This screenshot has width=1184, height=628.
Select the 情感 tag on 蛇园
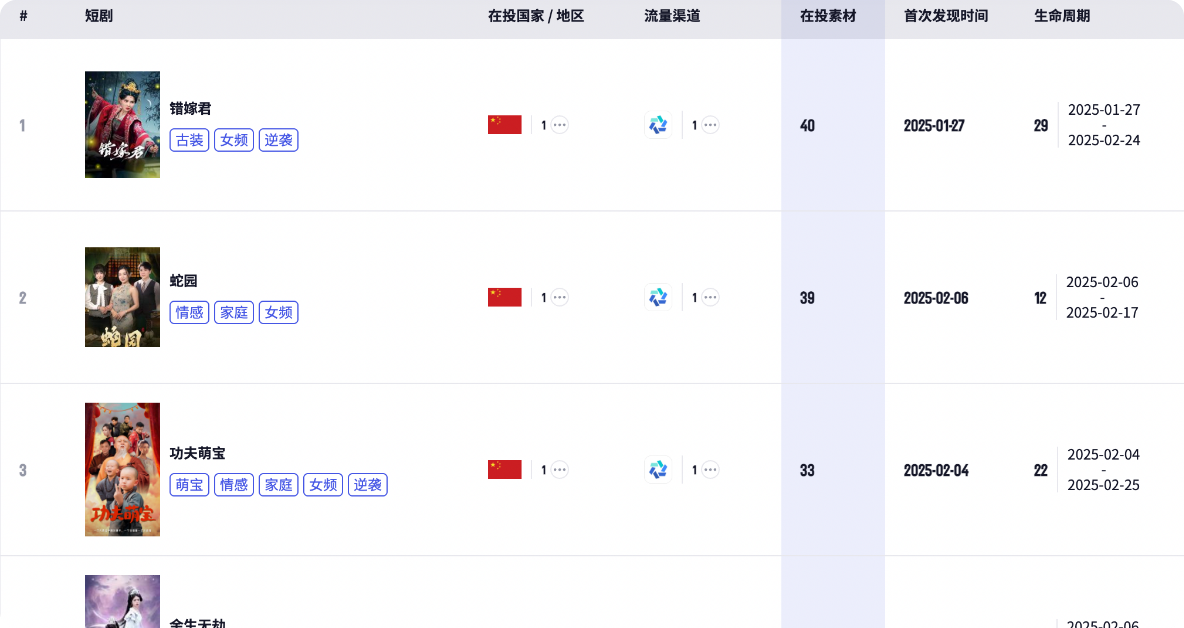click(190, 312)
